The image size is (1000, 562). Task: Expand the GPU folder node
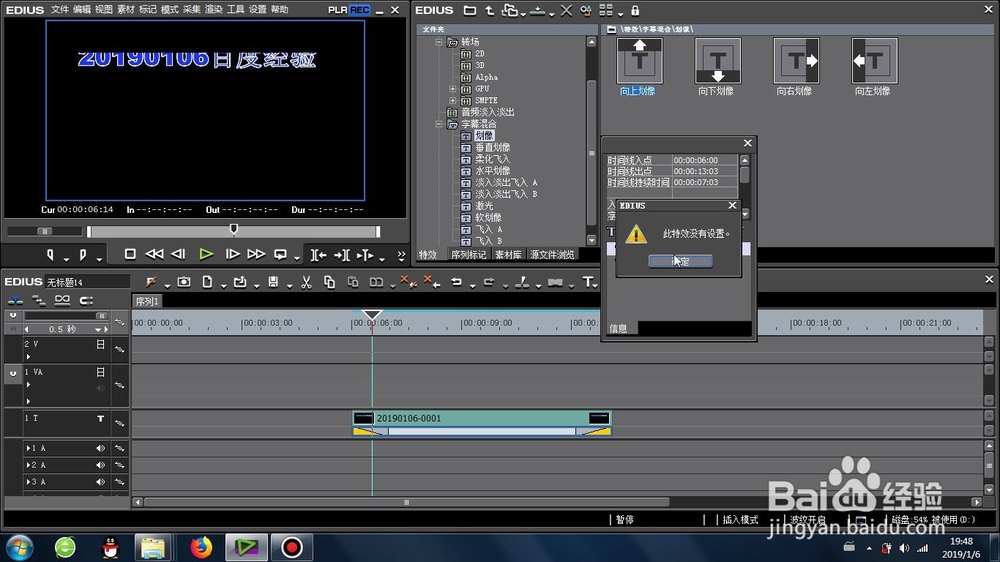coord(453,89)
